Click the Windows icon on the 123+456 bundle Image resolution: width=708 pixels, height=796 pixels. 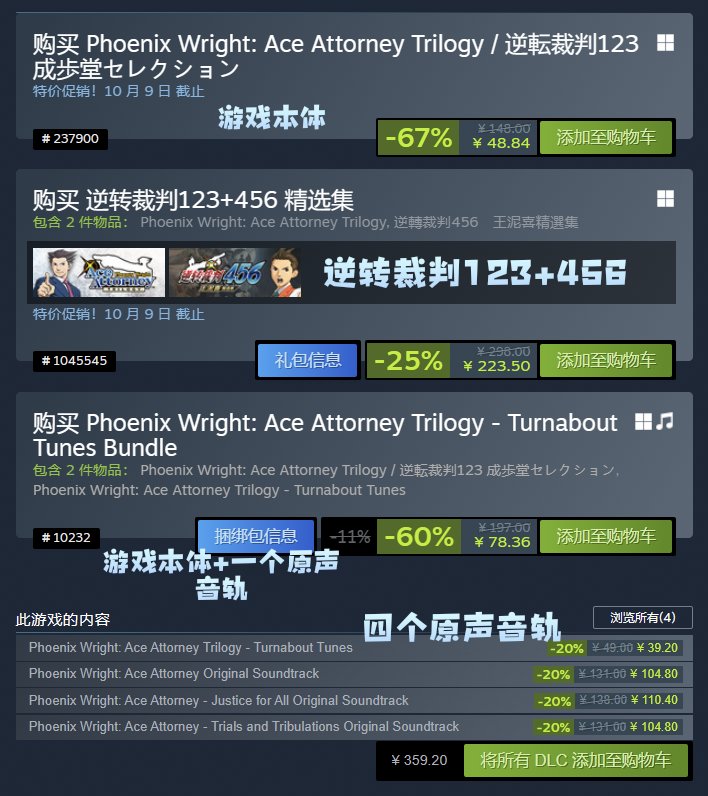coord(665,198)
